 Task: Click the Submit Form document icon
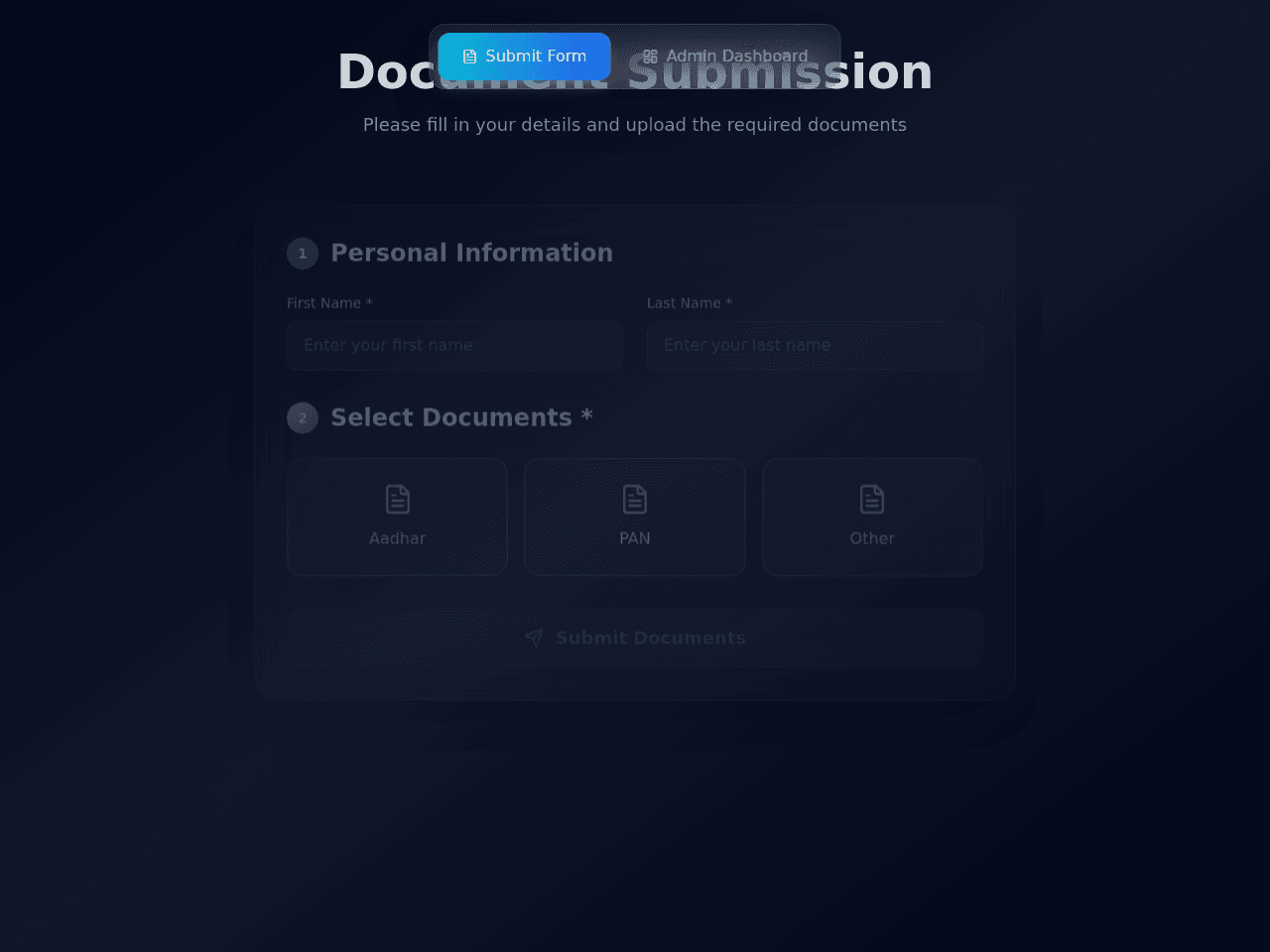[x=470, y=57]
